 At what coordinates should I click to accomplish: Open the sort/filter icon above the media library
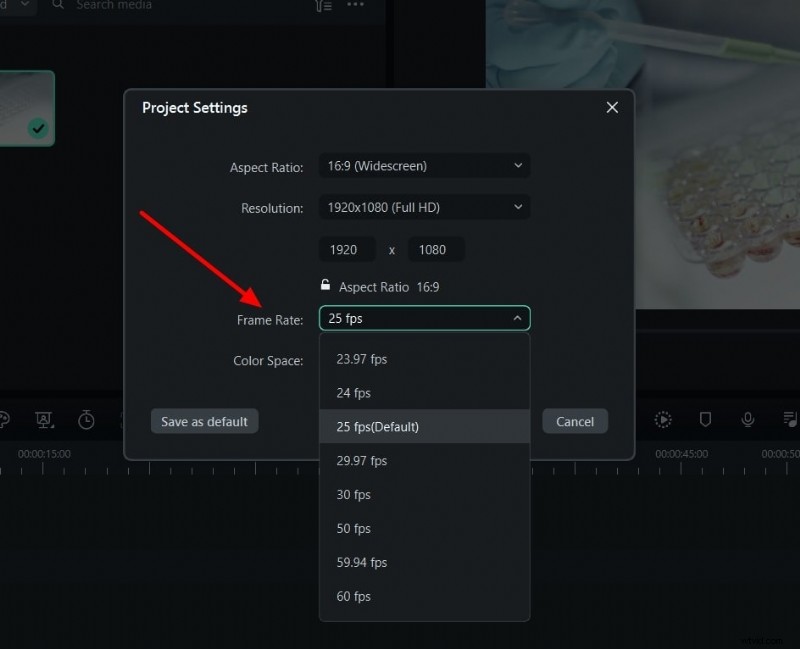pyautogui.click(x=322, y=7)
